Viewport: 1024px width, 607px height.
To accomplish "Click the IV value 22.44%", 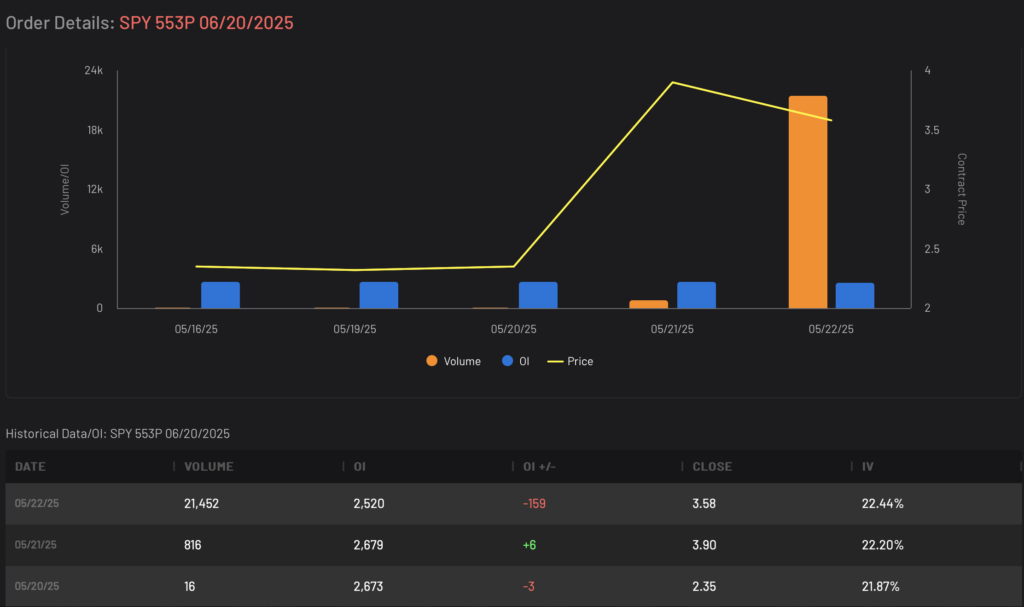I will click(882, 504).
